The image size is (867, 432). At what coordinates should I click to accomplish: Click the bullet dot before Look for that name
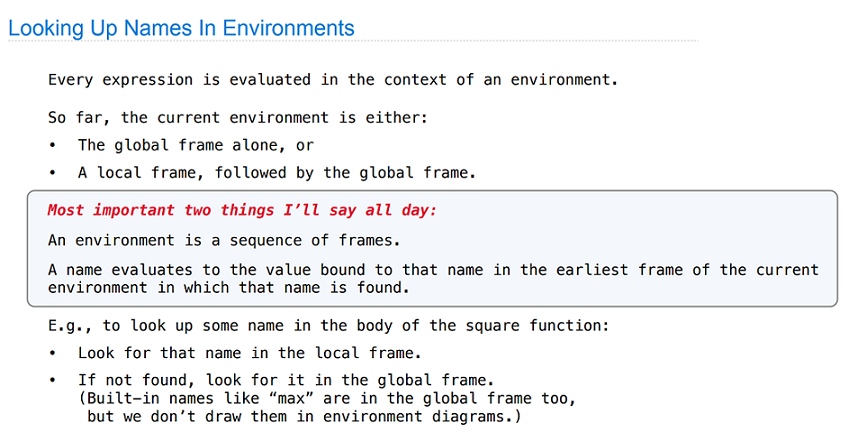(x=52, y=354)
